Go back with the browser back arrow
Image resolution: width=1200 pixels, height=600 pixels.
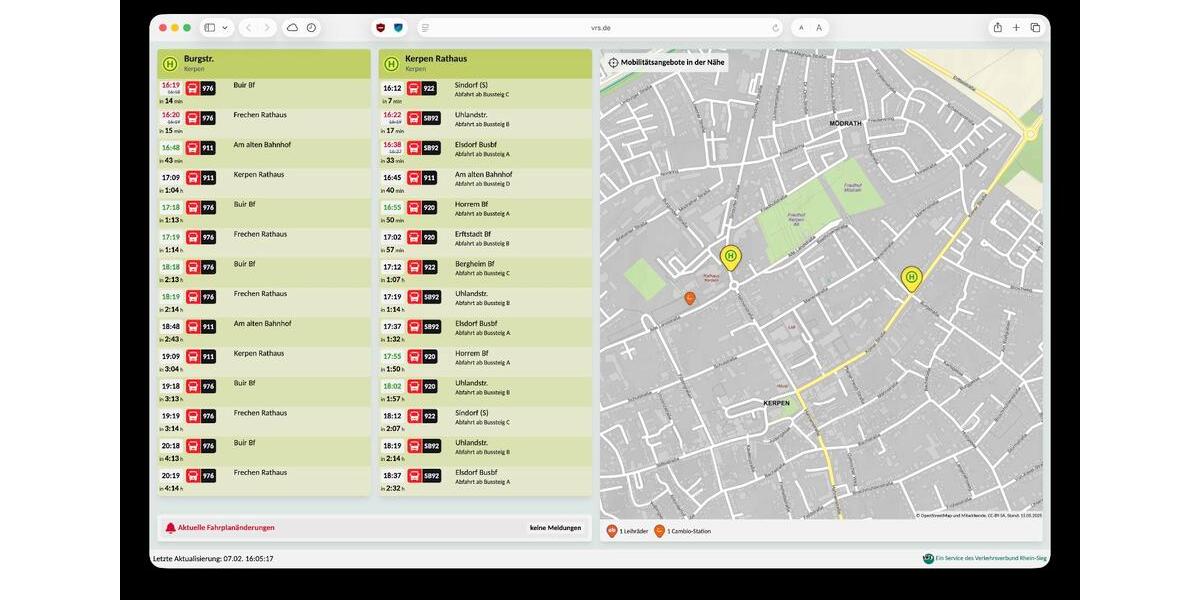[248, 28]
